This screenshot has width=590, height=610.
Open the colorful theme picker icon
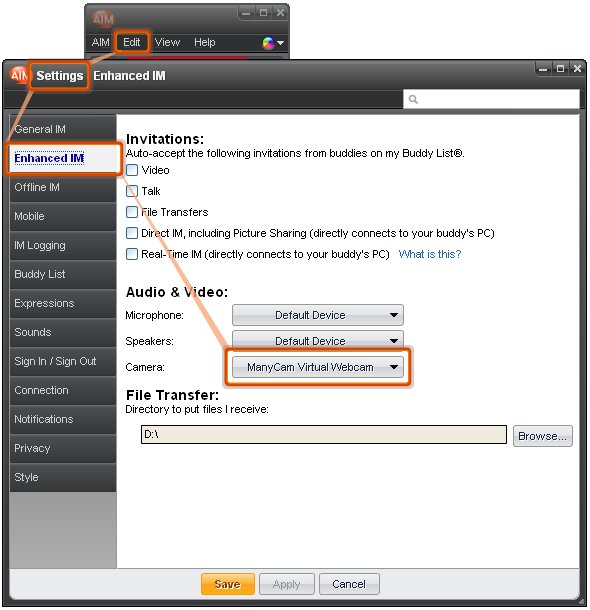point(273,43)
